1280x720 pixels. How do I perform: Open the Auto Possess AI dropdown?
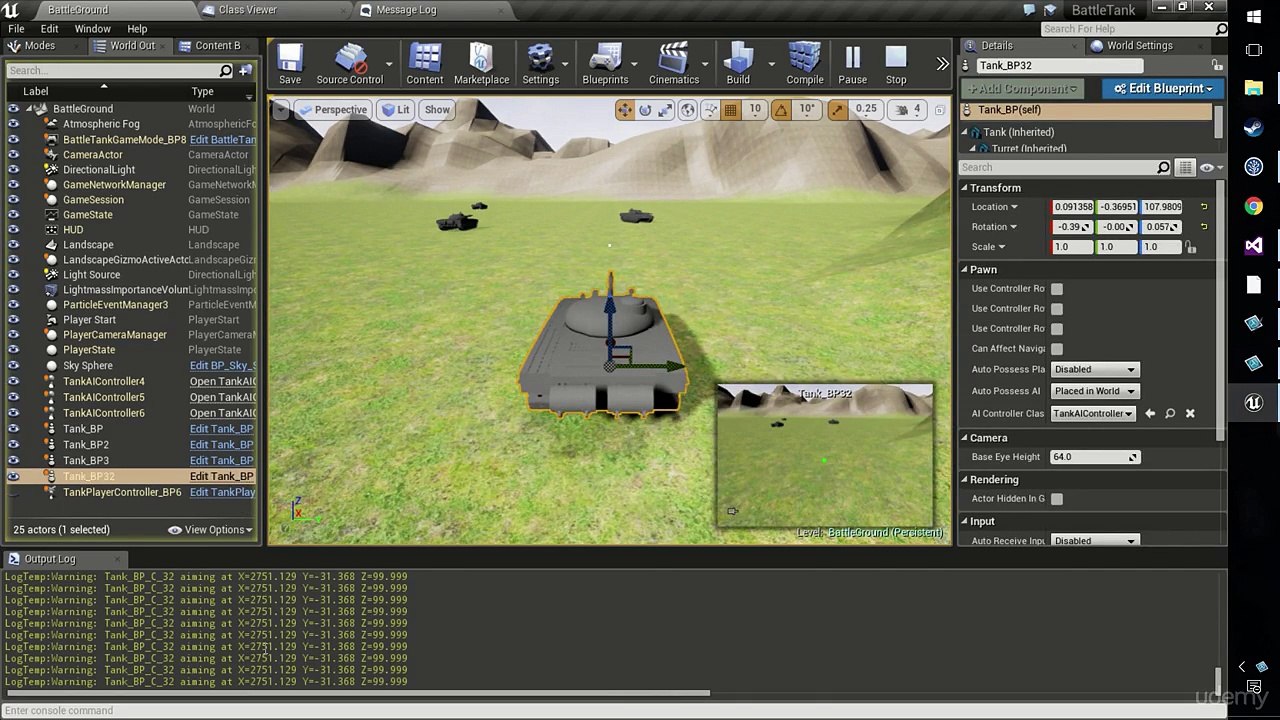point(1094,391)
